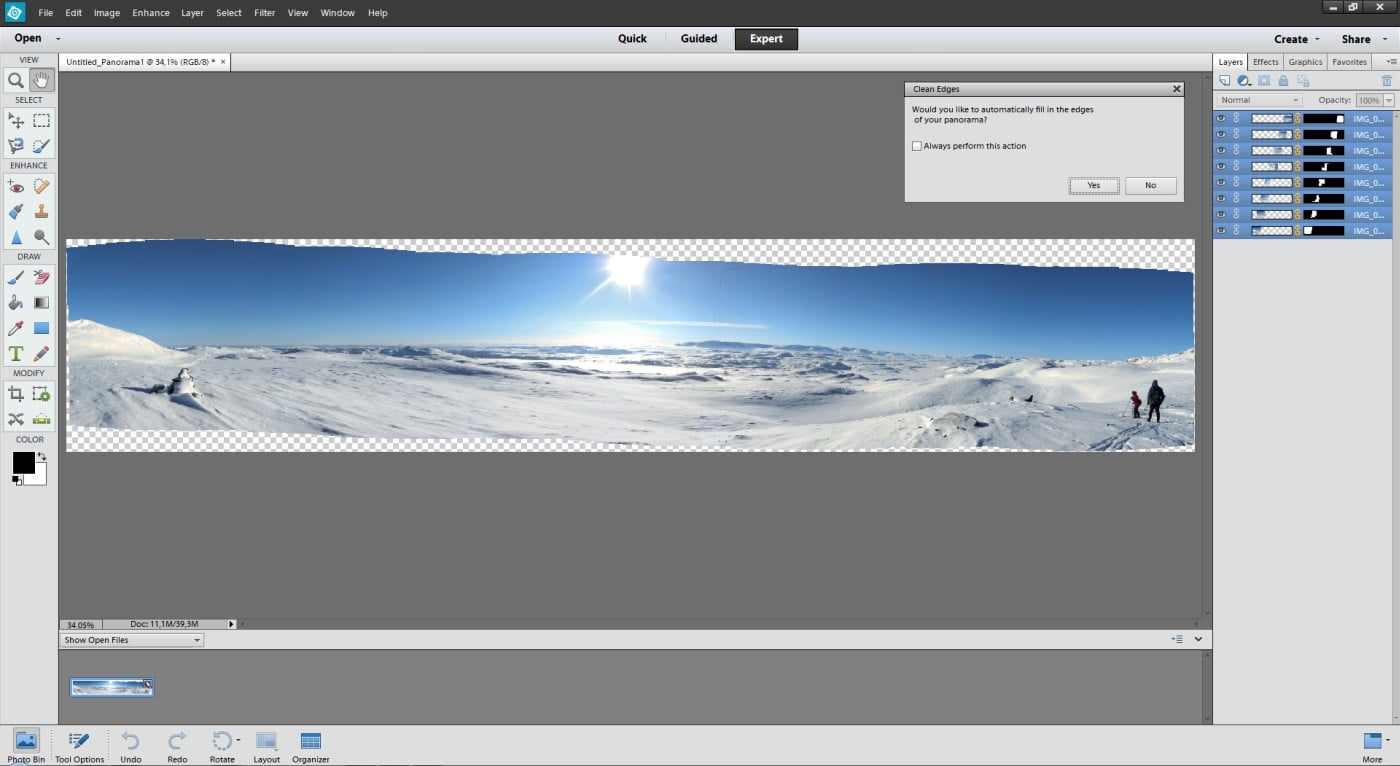Delete layer with the trash icon
The image size is (1400, 766).
[x=1386, y=81]
